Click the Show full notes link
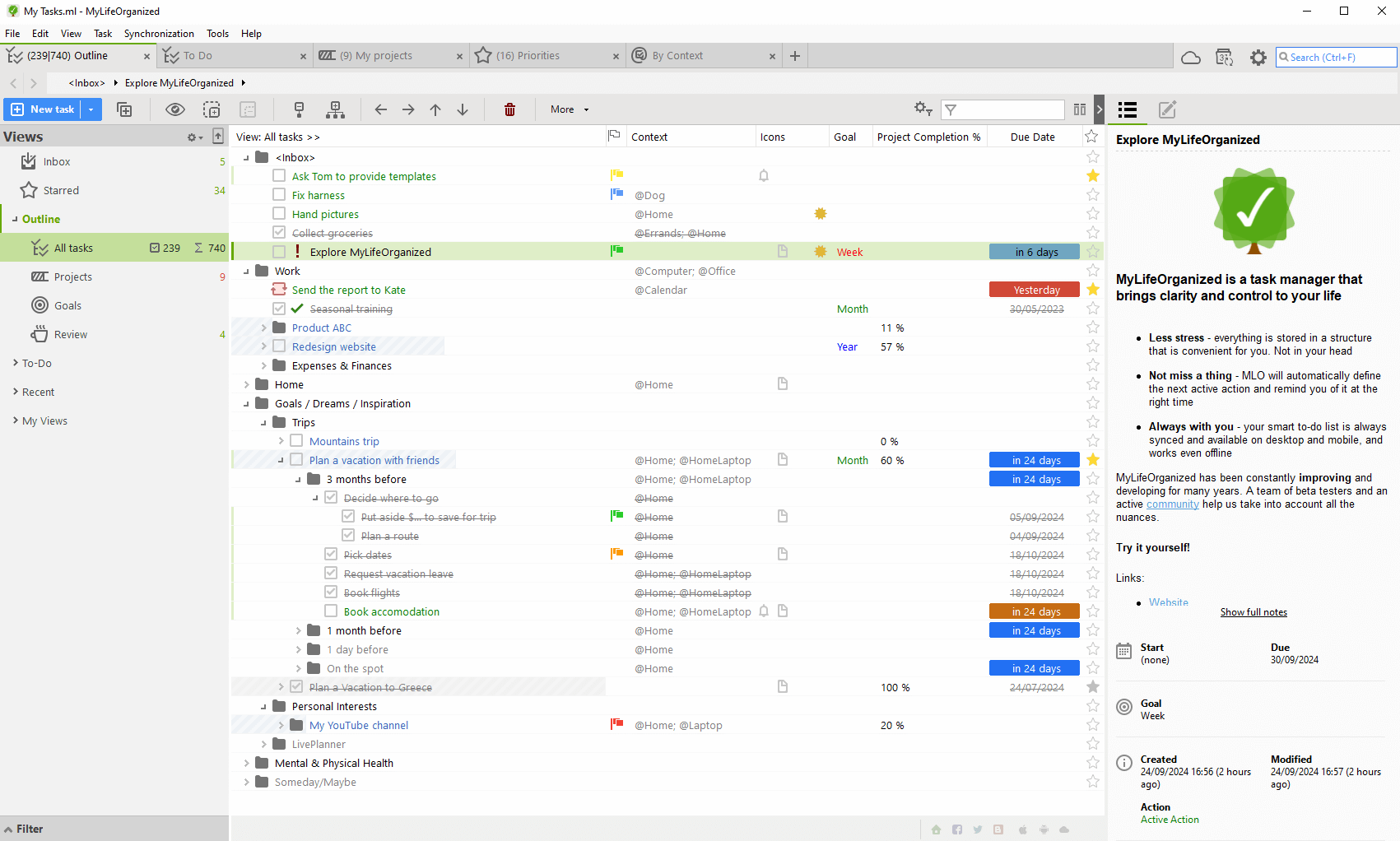 (x=1253, y=612)
